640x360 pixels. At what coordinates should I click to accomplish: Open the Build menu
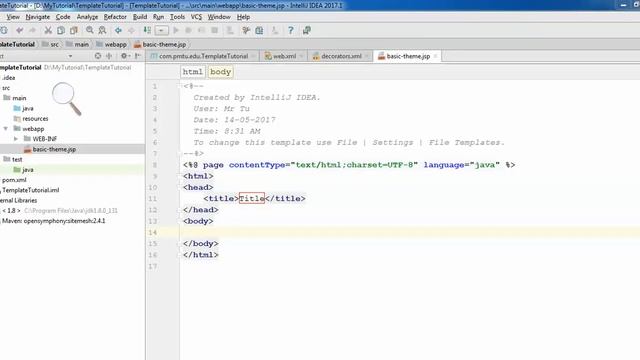coord(140,17)
